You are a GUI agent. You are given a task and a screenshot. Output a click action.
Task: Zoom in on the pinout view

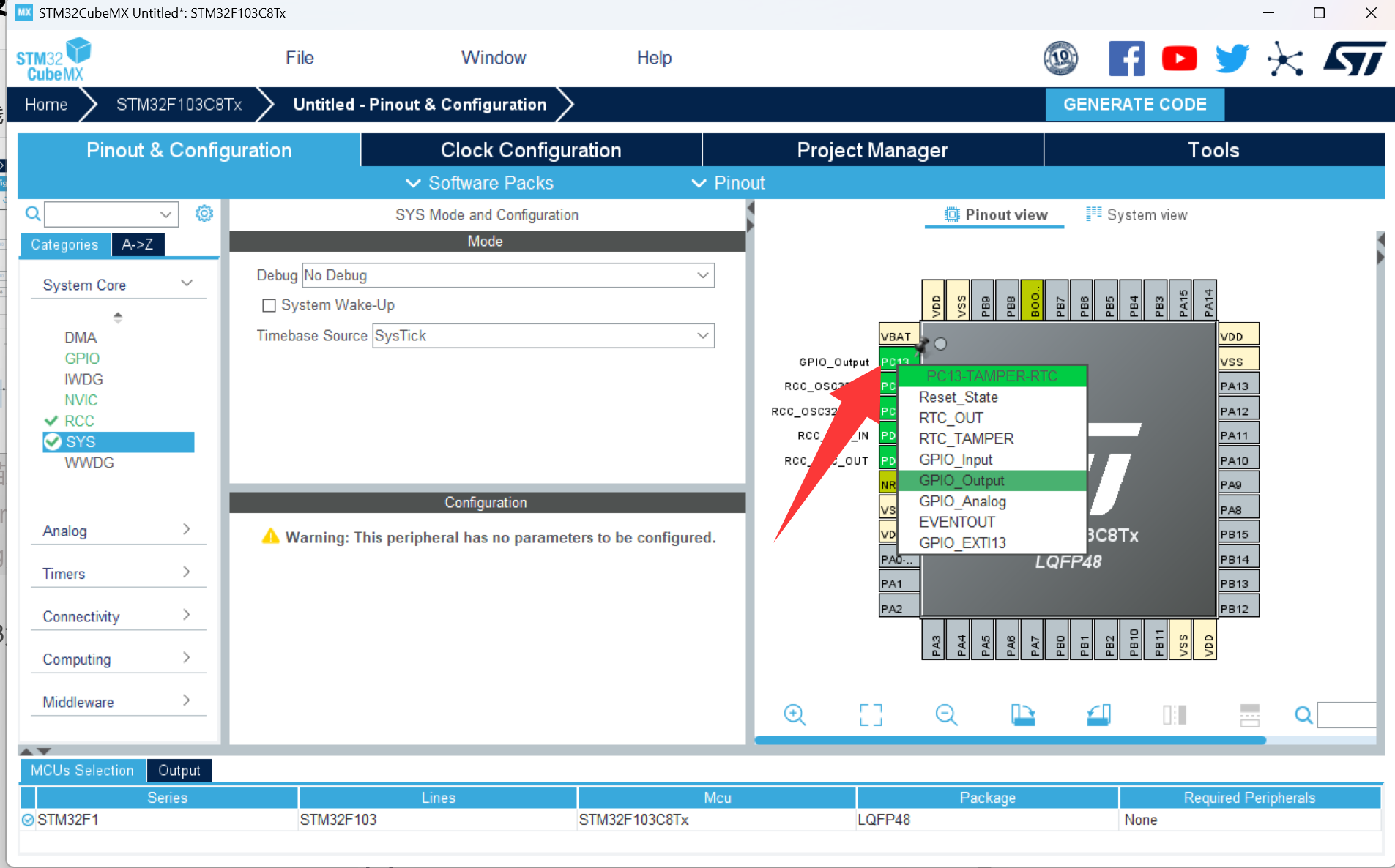[x=795, y=714]
